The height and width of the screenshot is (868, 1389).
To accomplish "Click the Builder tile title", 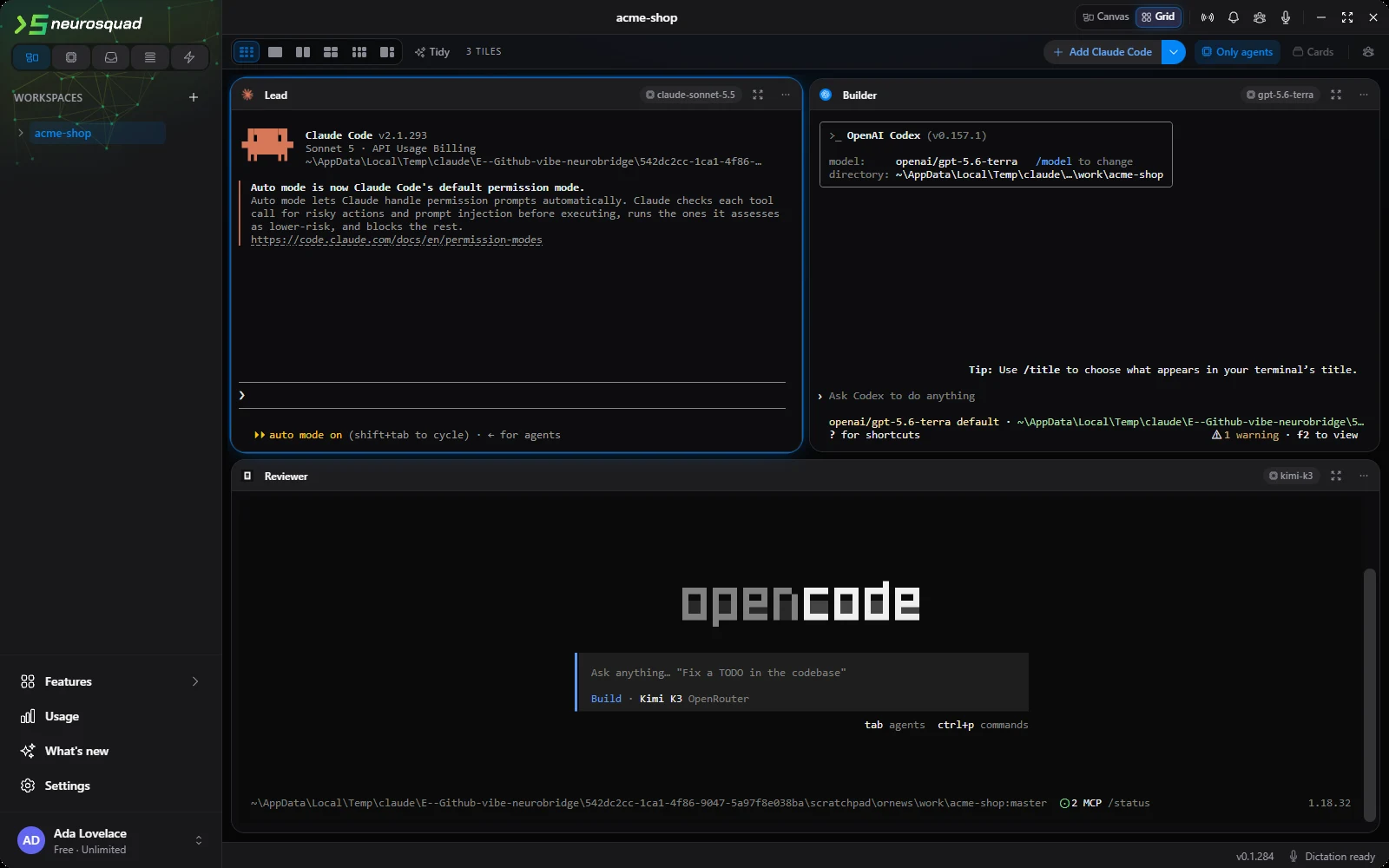I will pyautogui.click(x=859, y=95).
